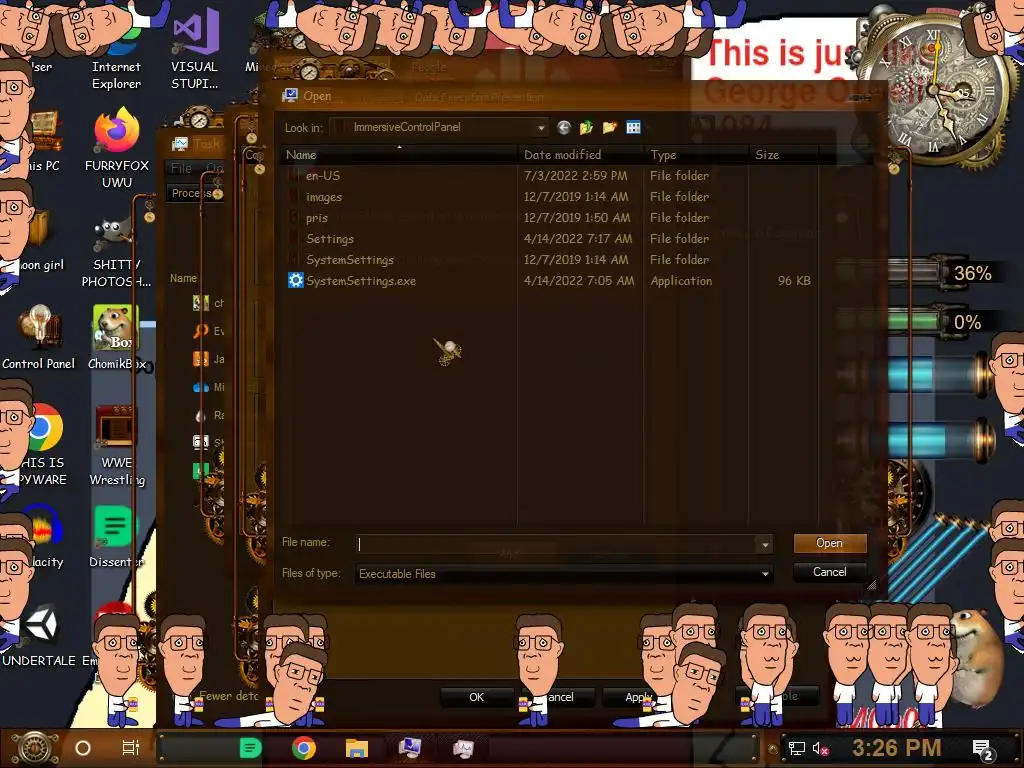This screenshot has width=1024, height=768.
Task: Select the Unity UNDERTALE desktop icon
Action: 39,637
